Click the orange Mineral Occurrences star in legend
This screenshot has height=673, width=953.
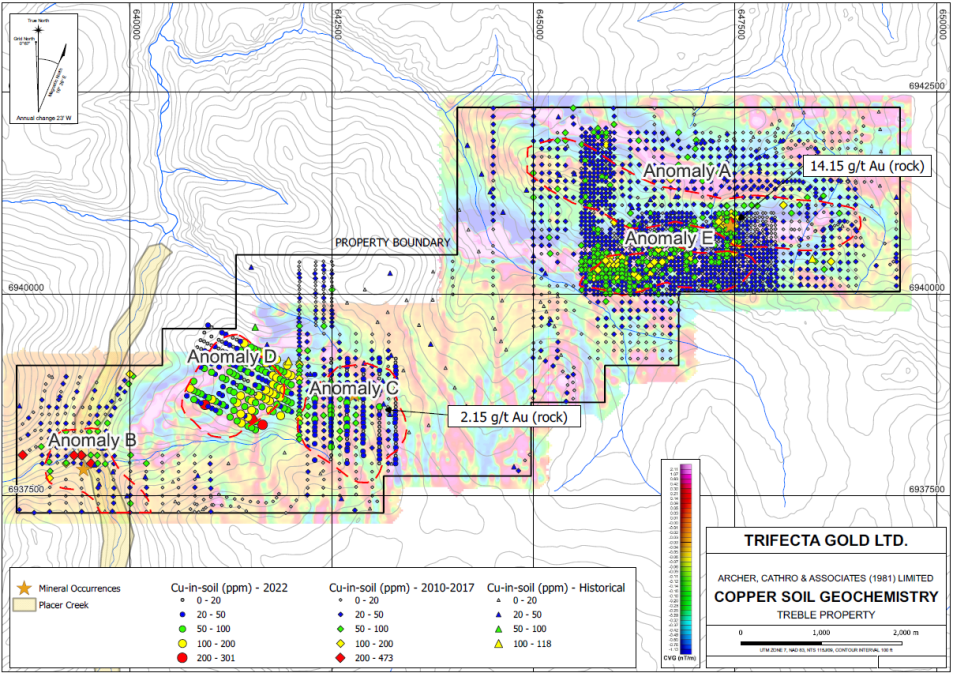click(25, 588)
